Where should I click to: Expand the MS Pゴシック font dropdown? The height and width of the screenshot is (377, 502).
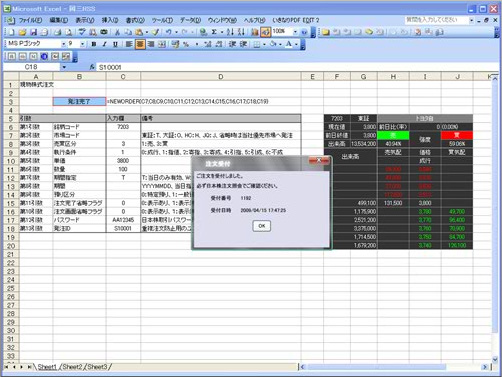tap(63, 44)
